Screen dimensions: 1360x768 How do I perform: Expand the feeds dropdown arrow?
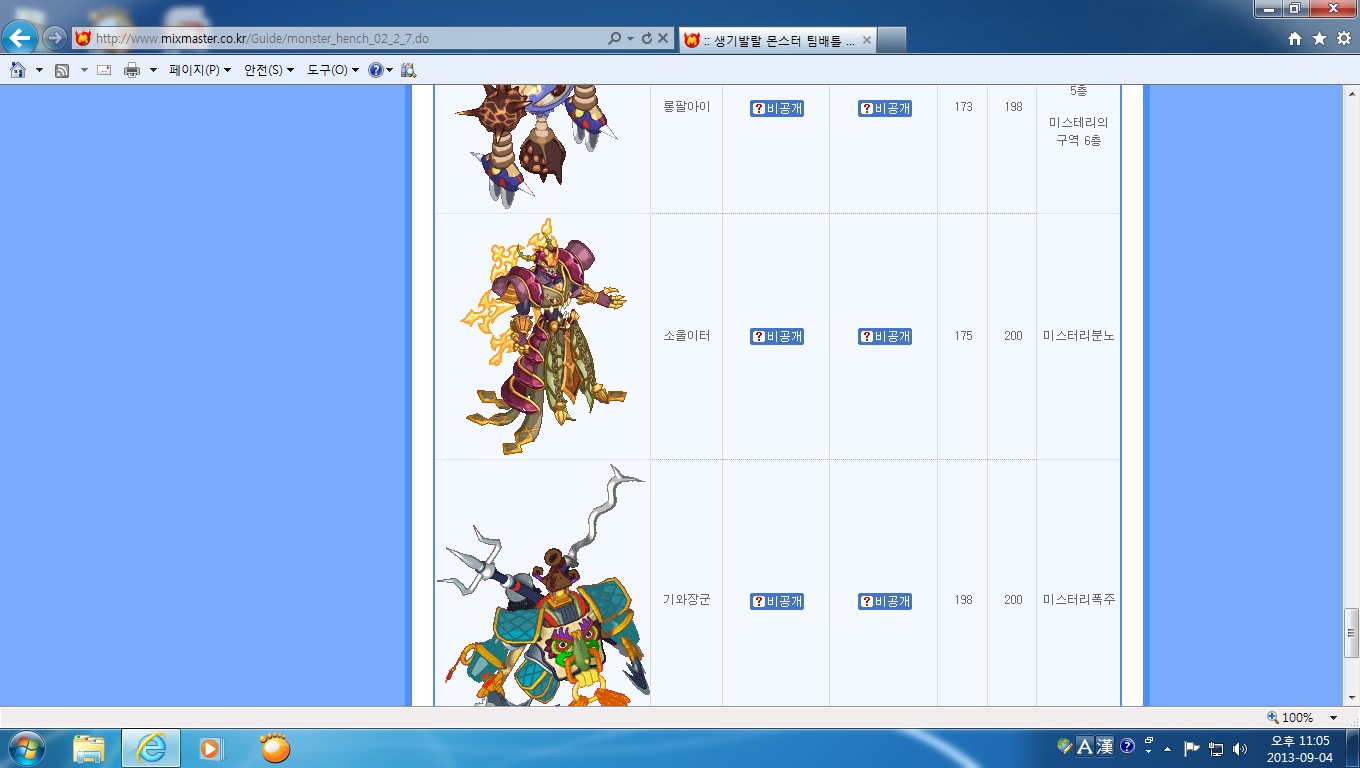[84, 70]
